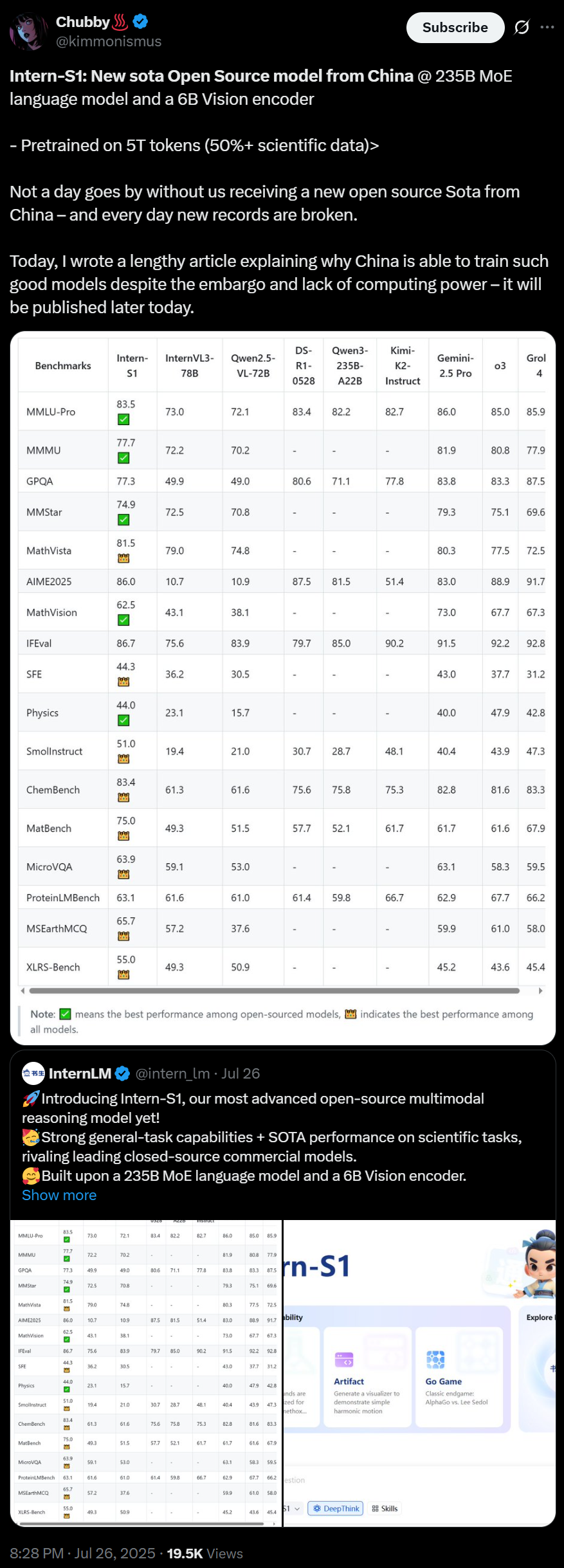
Task: Click the table's horizontal scrollbar track
Action: coord(283,991)
